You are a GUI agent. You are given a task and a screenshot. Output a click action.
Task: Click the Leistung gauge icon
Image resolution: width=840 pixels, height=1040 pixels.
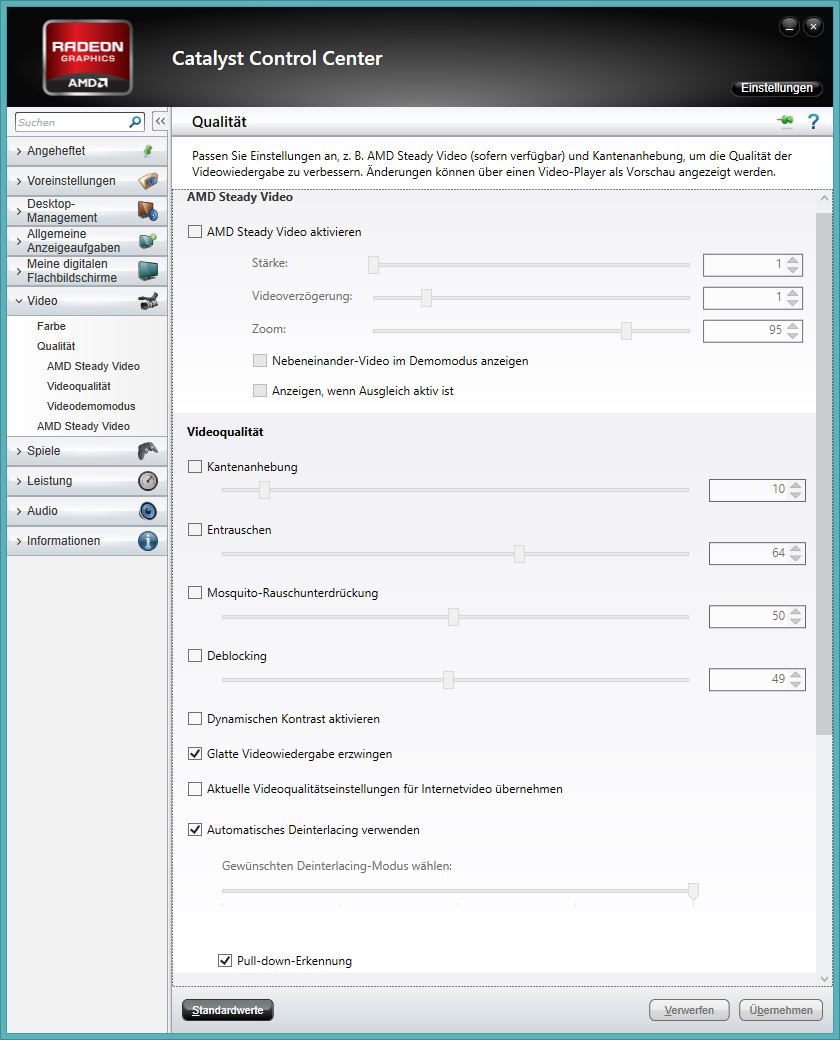click(148, 481)
